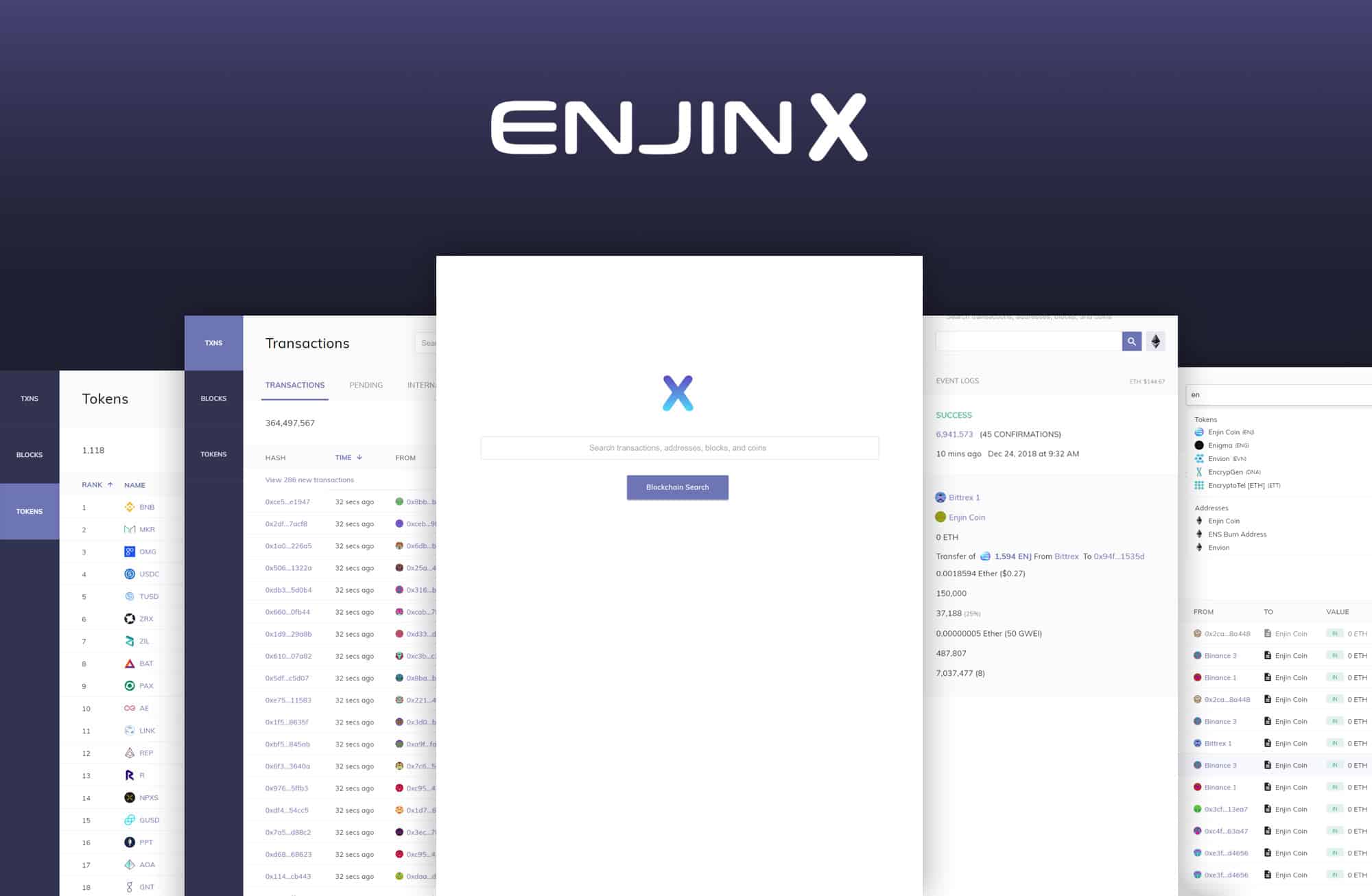
Task: Click the blockchain search input field
Action: pos(678,447)
